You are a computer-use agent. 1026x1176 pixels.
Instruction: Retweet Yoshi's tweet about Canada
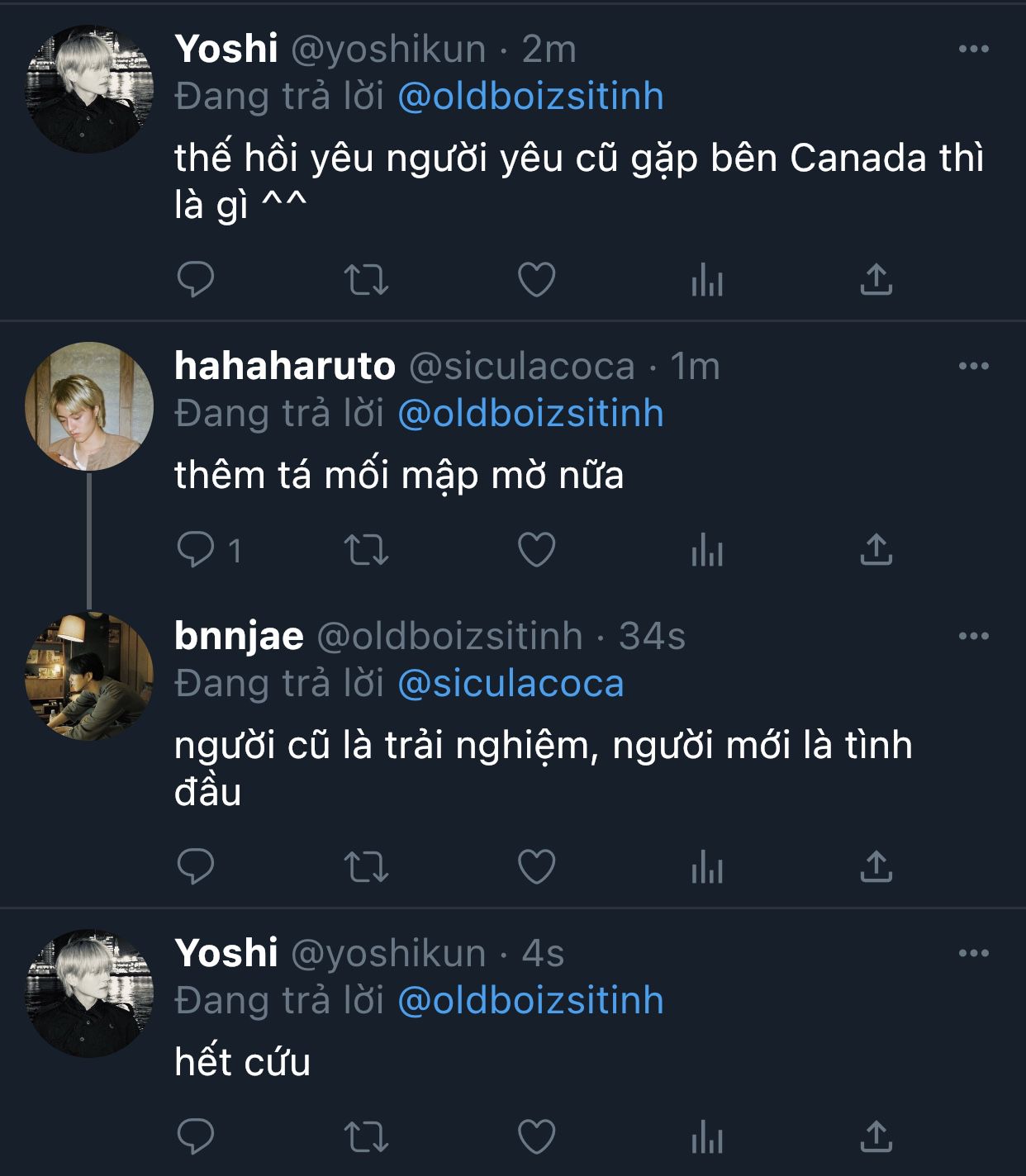click(x=366, y=279)
